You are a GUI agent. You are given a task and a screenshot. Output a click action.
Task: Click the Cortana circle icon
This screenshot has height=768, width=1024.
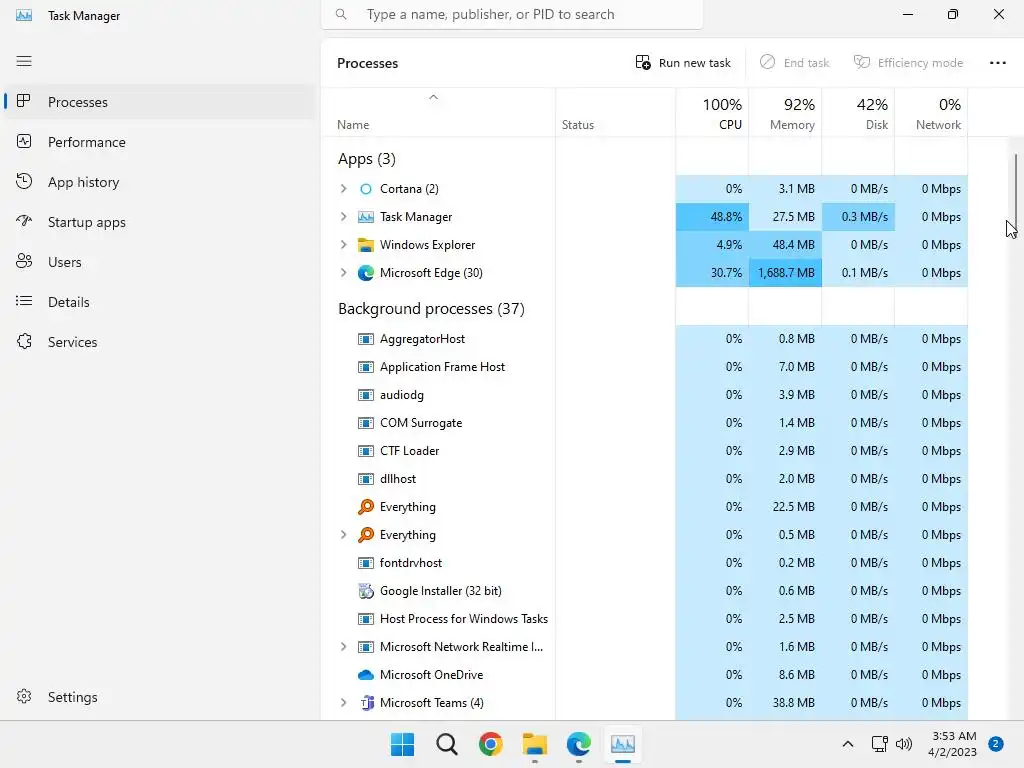(366, 189)
